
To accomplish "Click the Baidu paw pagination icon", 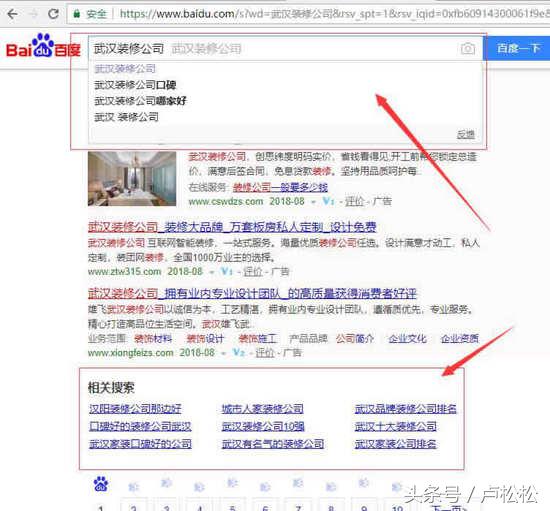I will (x=101, y=484).
